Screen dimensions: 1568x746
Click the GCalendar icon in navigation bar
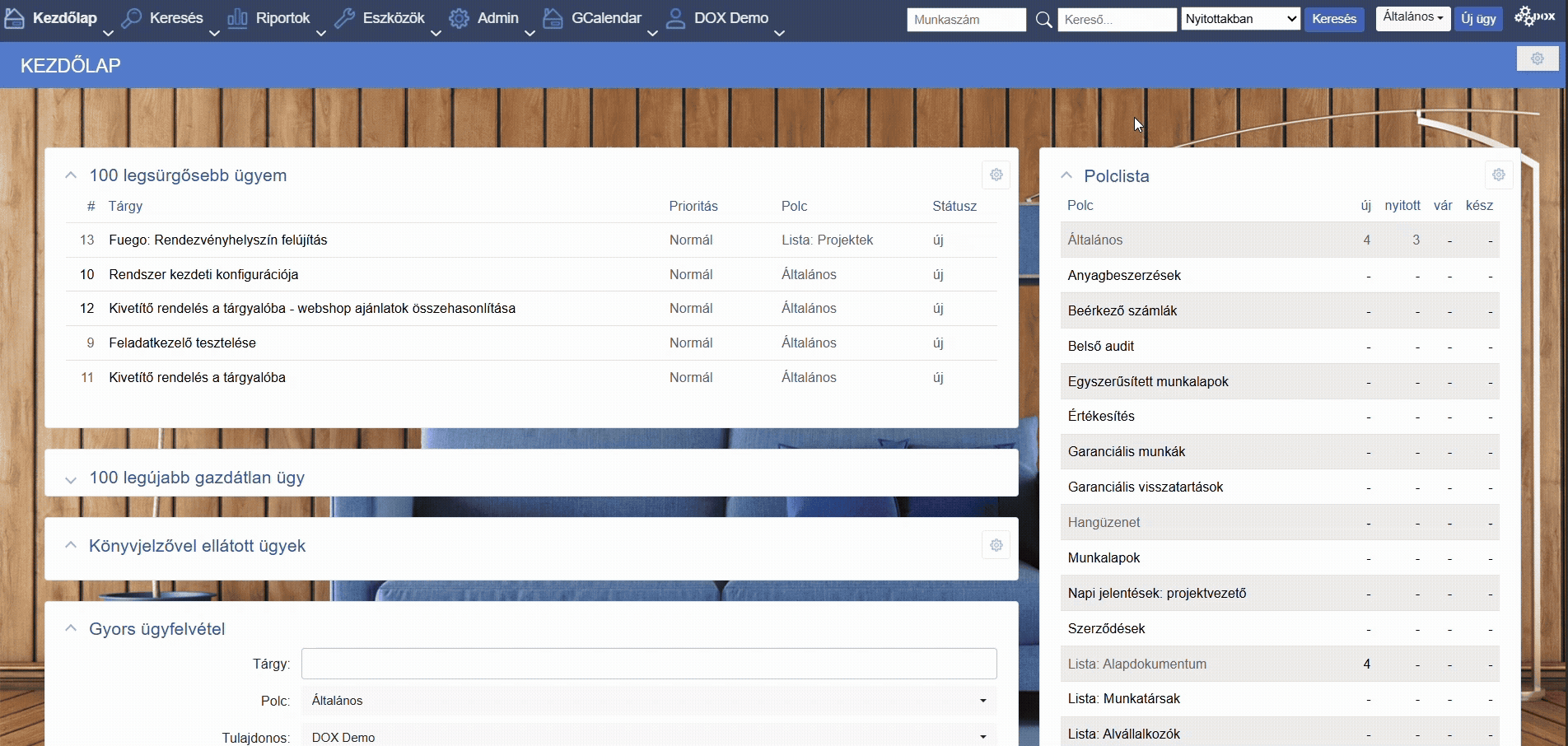tap(553, 19)
